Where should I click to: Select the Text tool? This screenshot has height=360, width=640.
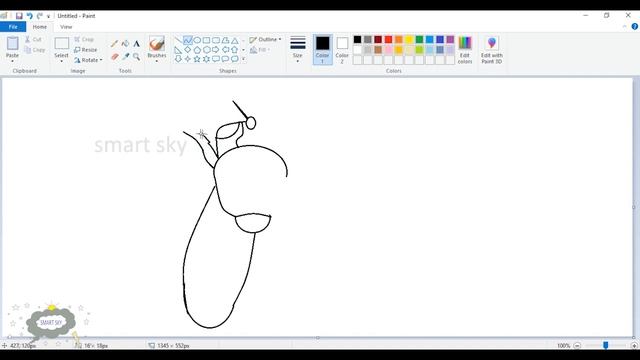click(x=136, y=44)
